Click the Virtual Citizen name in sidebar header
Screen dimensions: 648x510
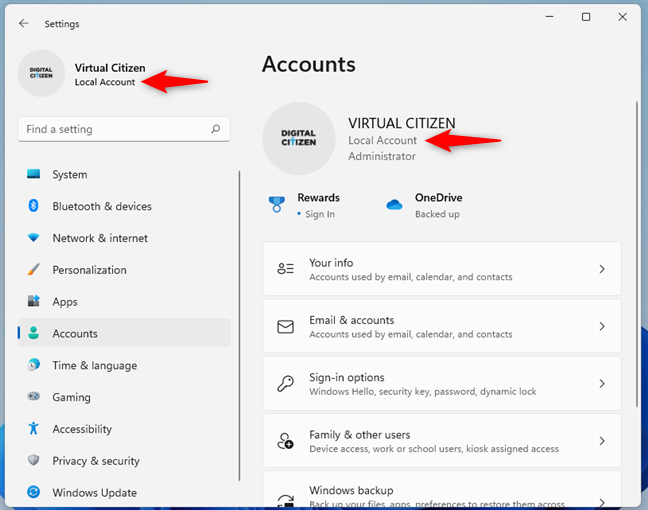[x=110, y=68]
